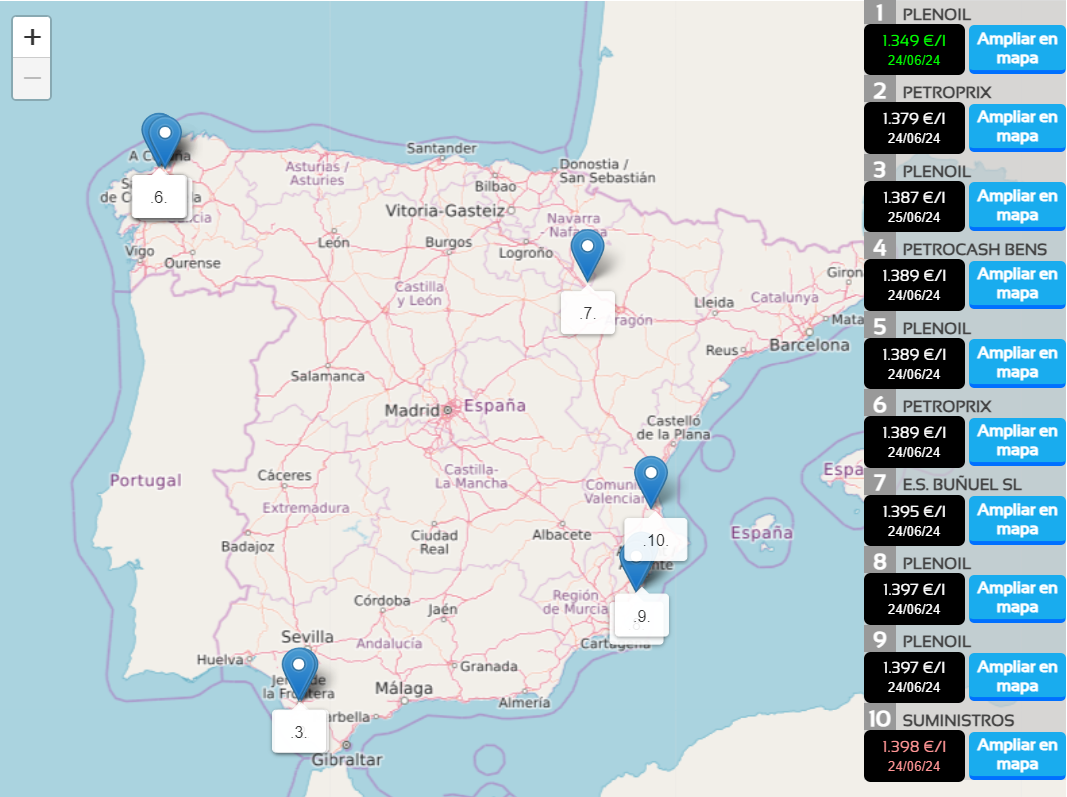The width and height of the screenshot is (1067, 797).
Task: Zoom out on the map
Action: tap(32, 78)
